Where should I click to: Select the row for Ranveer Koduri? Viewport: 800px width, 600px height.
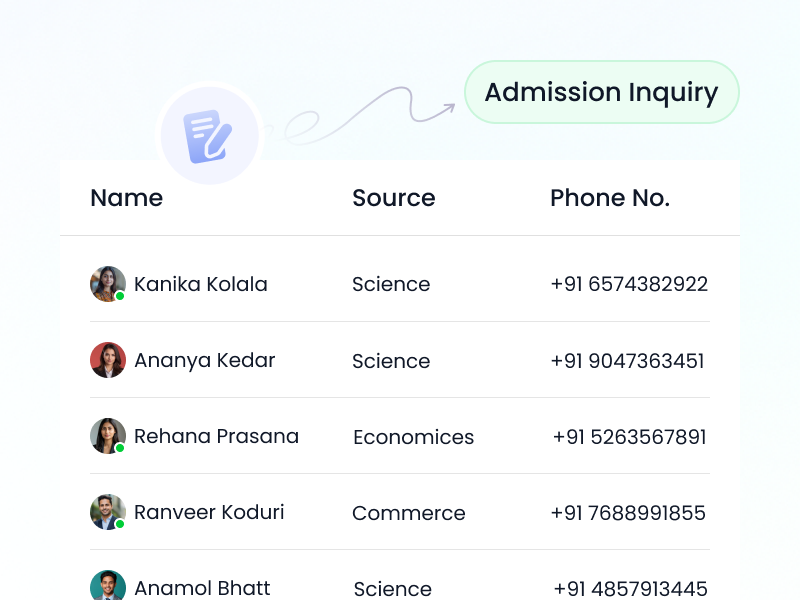point(400,512)
